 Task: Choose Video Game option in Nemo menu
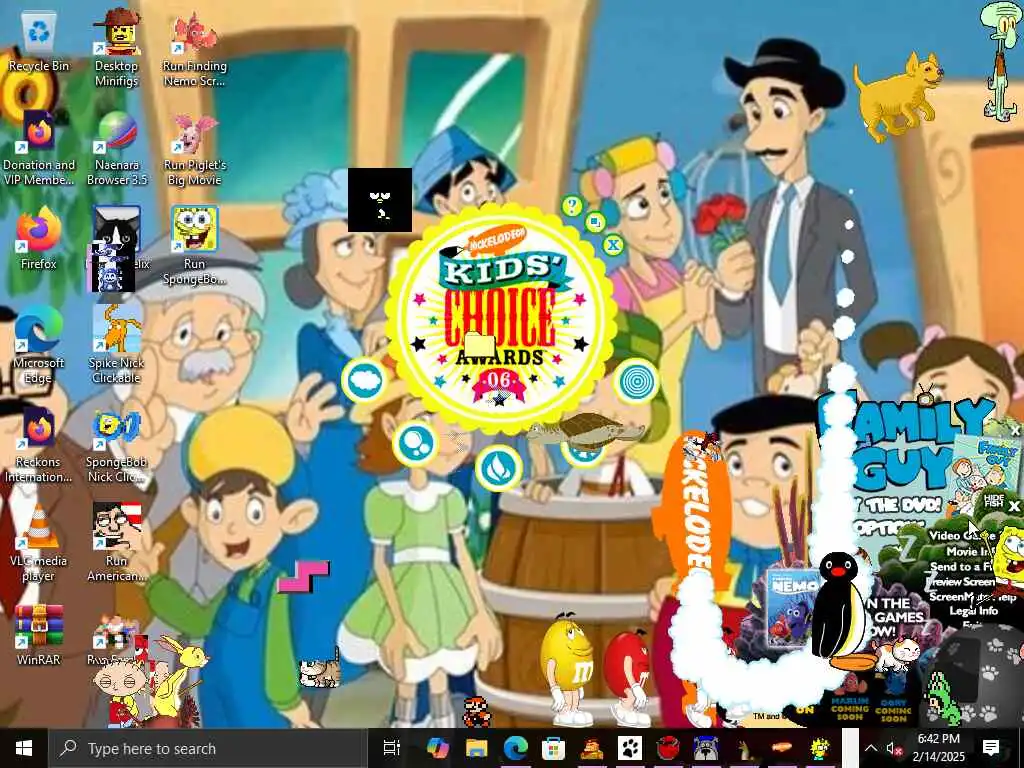click(961, 536)
